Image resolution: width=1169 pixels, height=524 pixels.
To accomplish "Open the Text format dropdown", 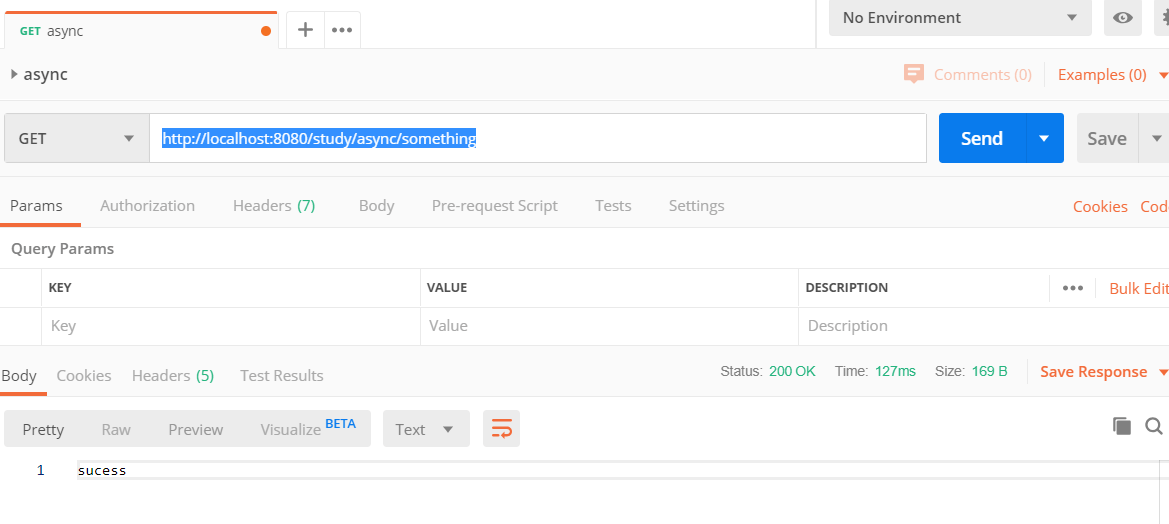I will click(x=426, y=429).
